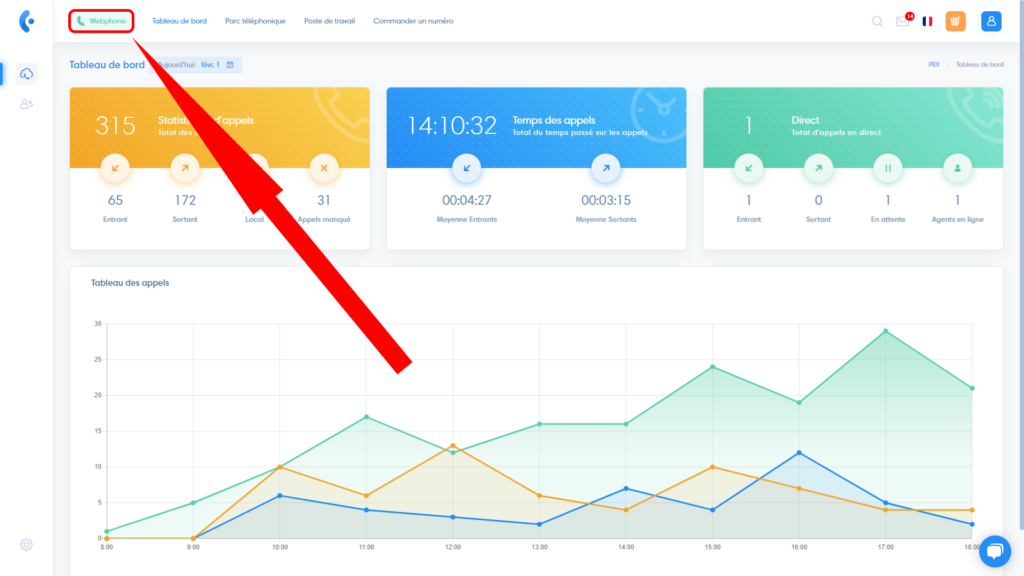Screen dimensions: 1024x576
Task: Open the settings gear in sidebar
Action: coord(27,544)
